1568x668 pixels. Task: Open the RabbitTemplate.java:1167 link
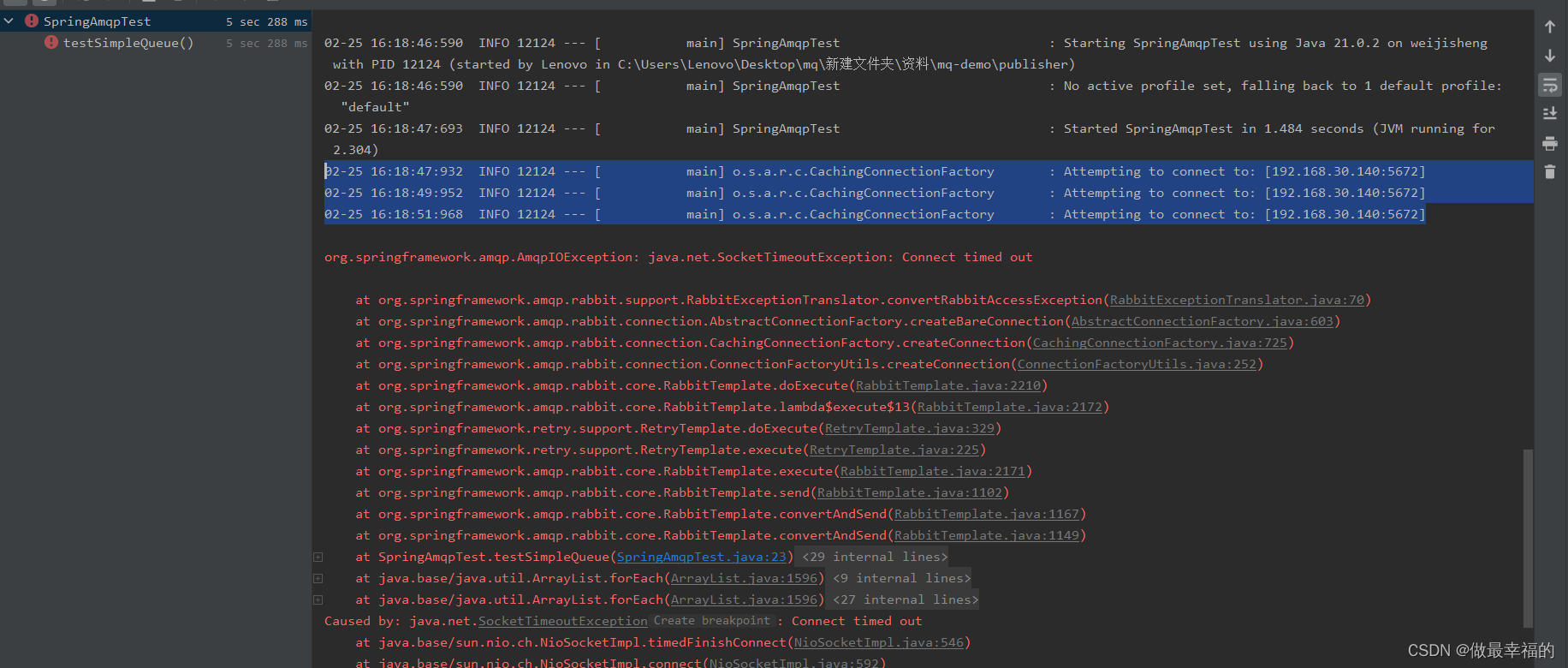pyautogui.click(x=987, y=514)
